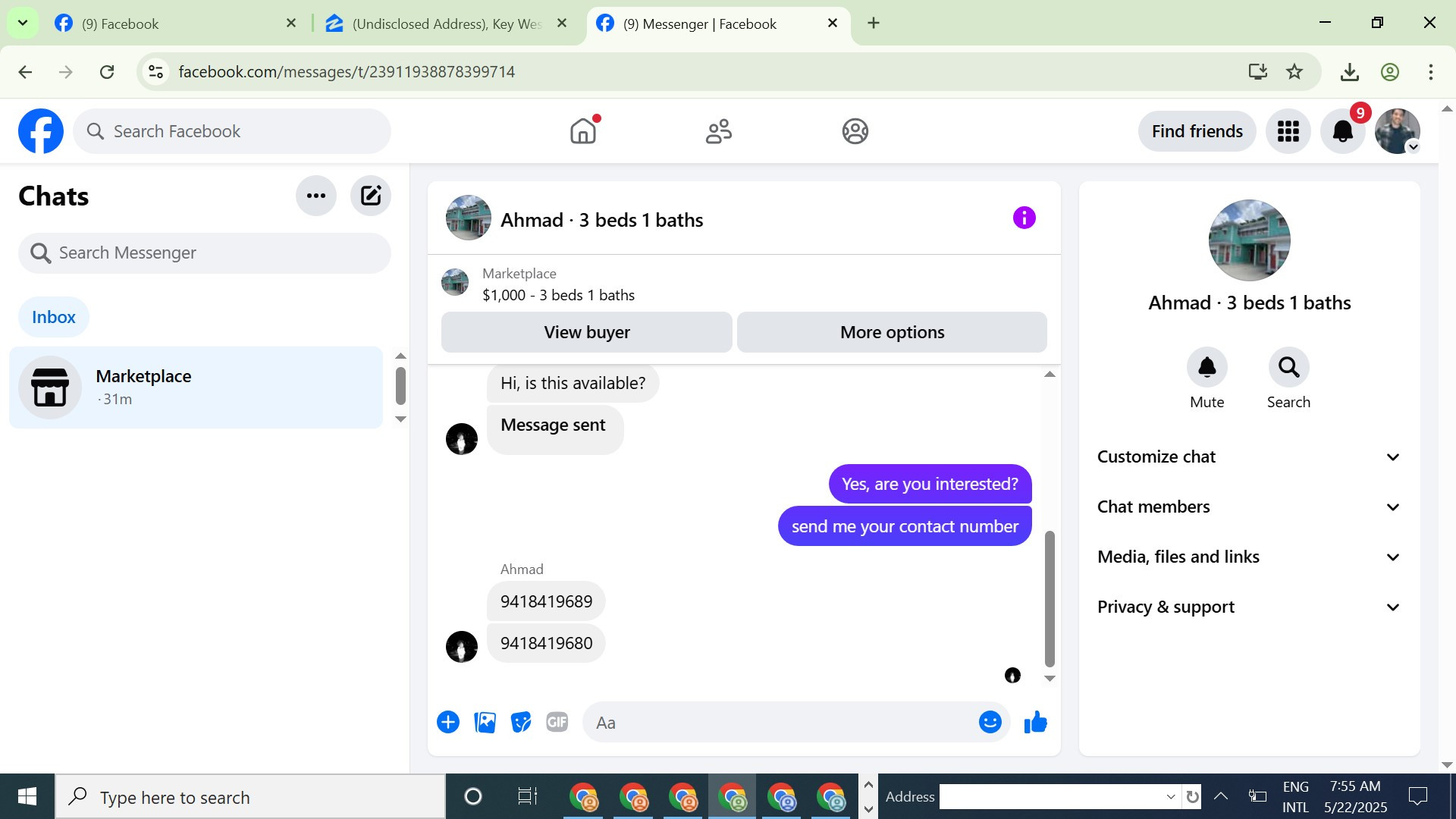Close the (9) Facebook tab

pos(291,24)
